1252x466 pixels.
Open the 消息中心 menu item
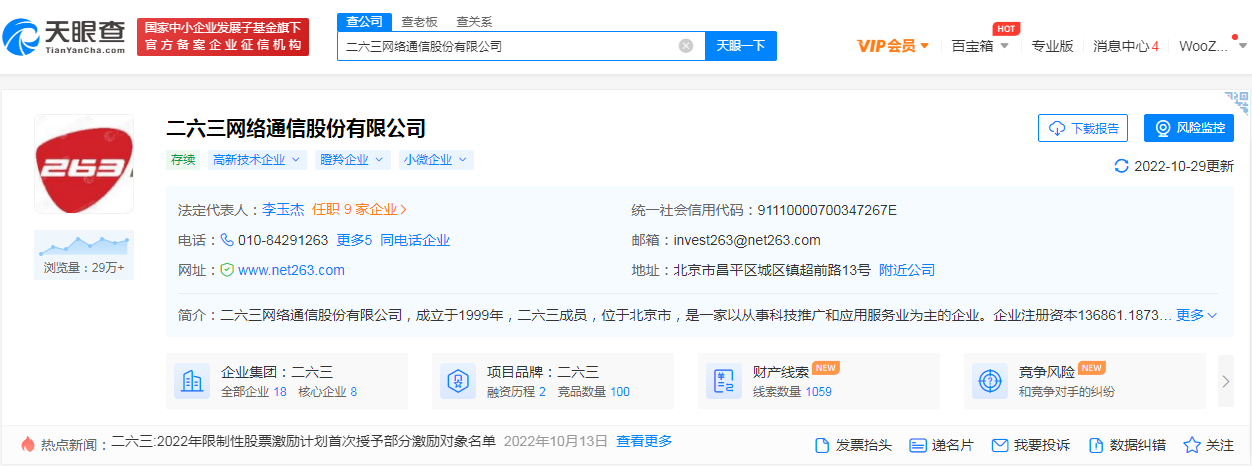coord(1126,46)
